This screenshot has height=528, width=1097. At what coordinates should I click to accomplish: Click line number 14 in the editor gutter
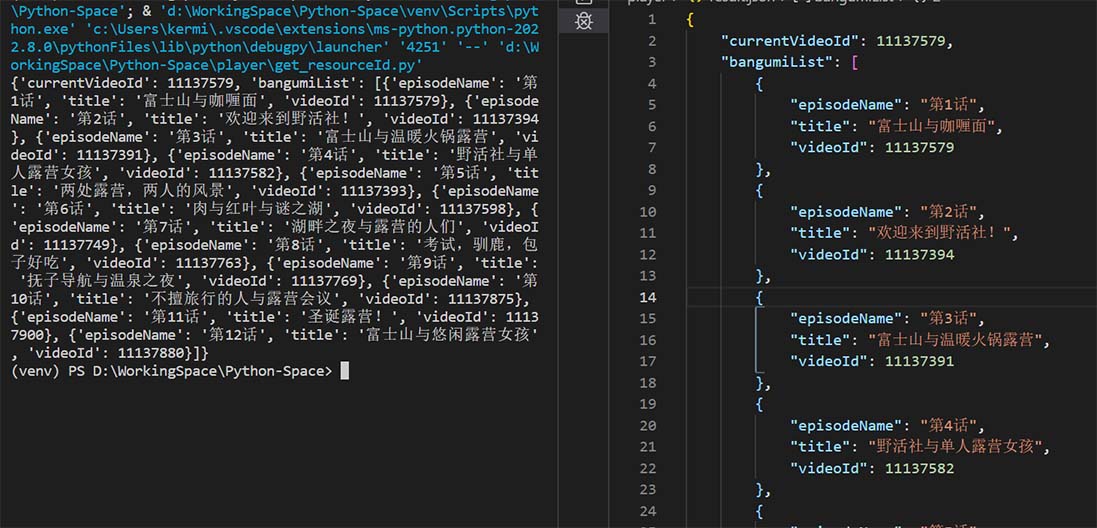pyautogui.click(x=649, y=297)
